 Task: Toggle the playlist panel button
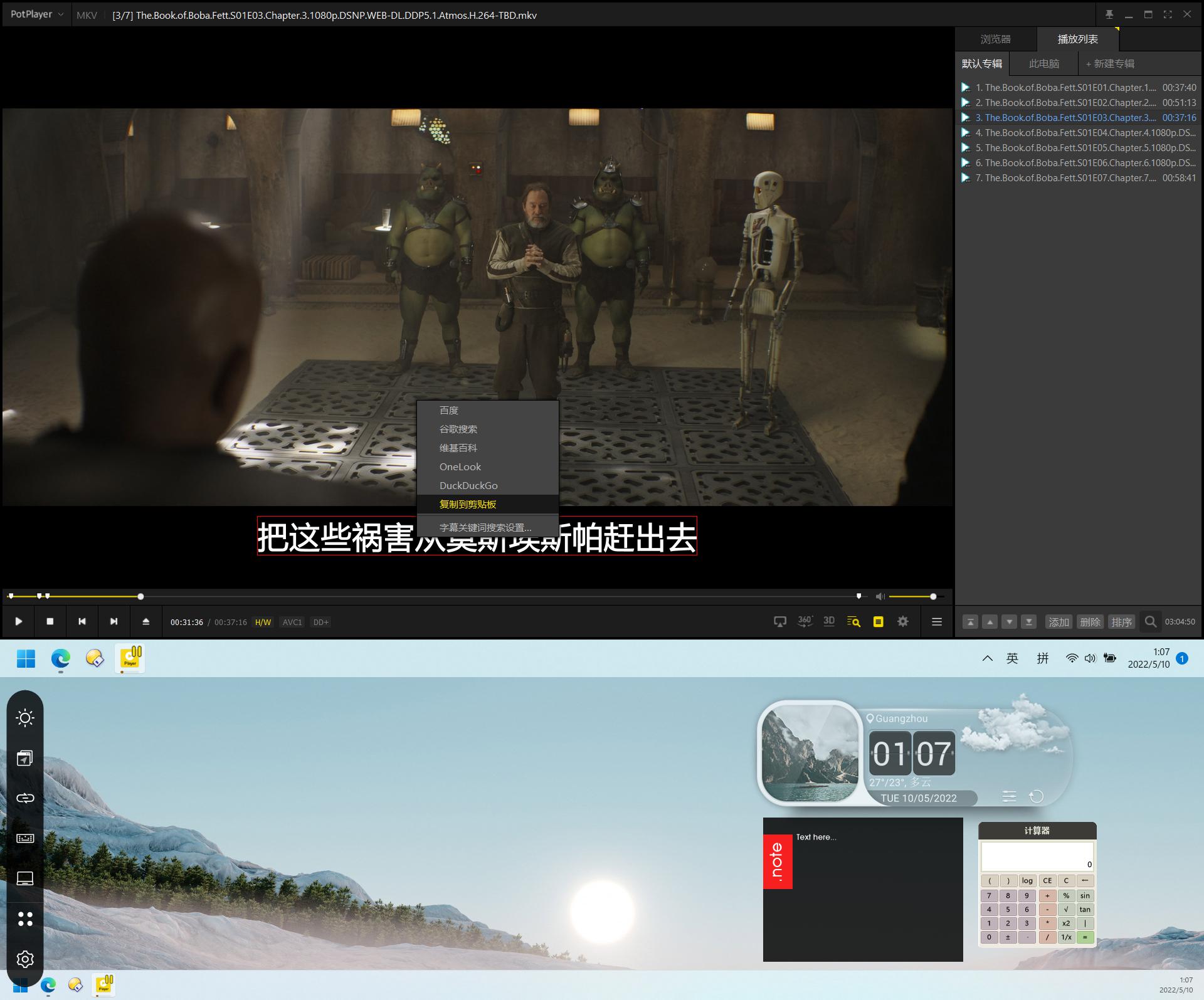click(x=878, y=621)
